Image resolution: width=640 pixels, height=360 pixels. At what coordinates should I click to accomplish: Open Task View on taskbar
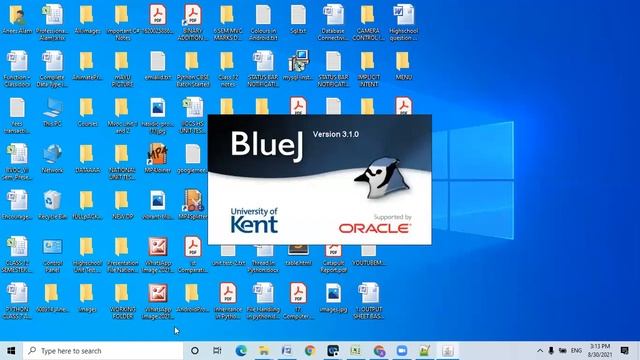[217, 351]
